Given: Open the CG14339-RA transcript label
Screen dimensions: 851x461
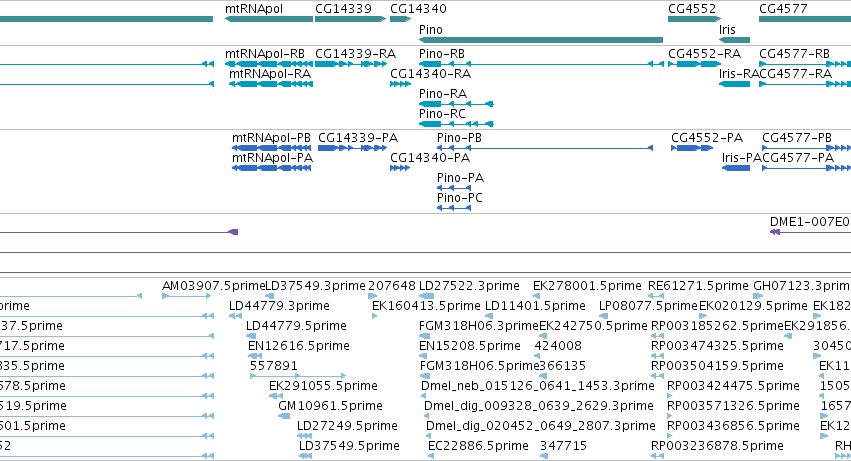Looking at the screenshot, I should point(355,54).
